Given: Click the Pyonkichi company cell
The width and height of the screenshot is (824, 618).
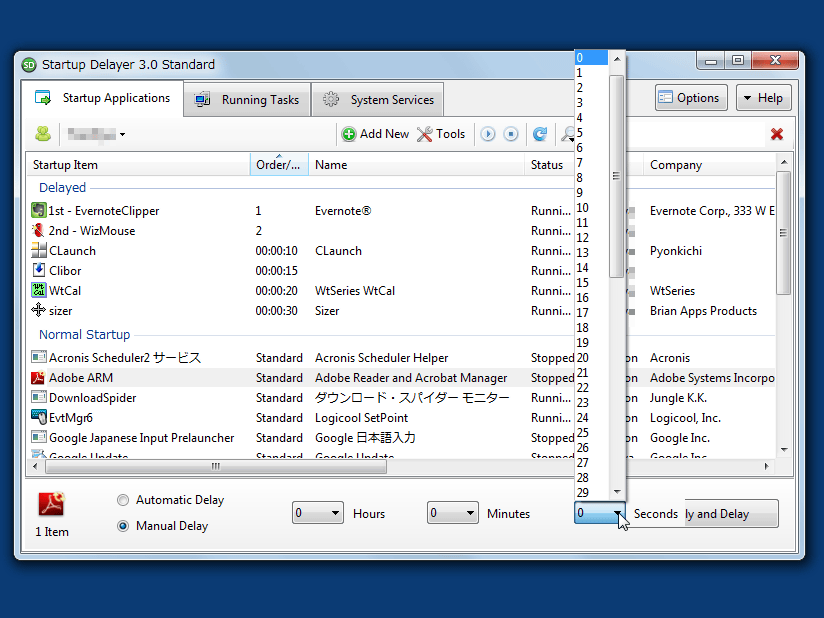Looking at the screenshot, I should [x=676, y=251].
